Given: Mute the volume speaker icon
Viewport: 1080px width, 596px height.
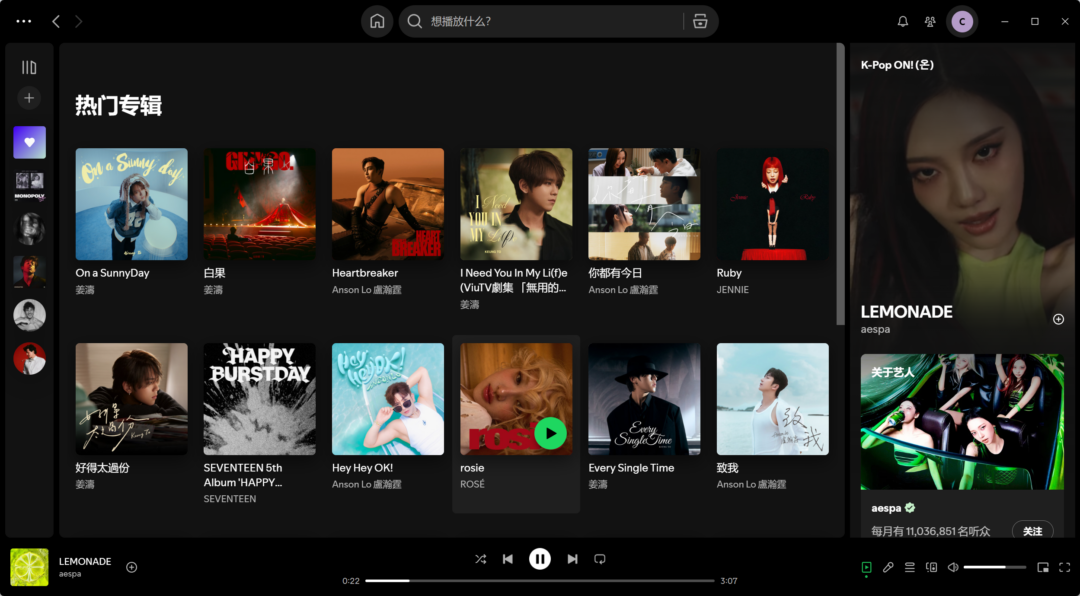Looking at the screenshot, I should pyautogui.click(x=953, y=567).
